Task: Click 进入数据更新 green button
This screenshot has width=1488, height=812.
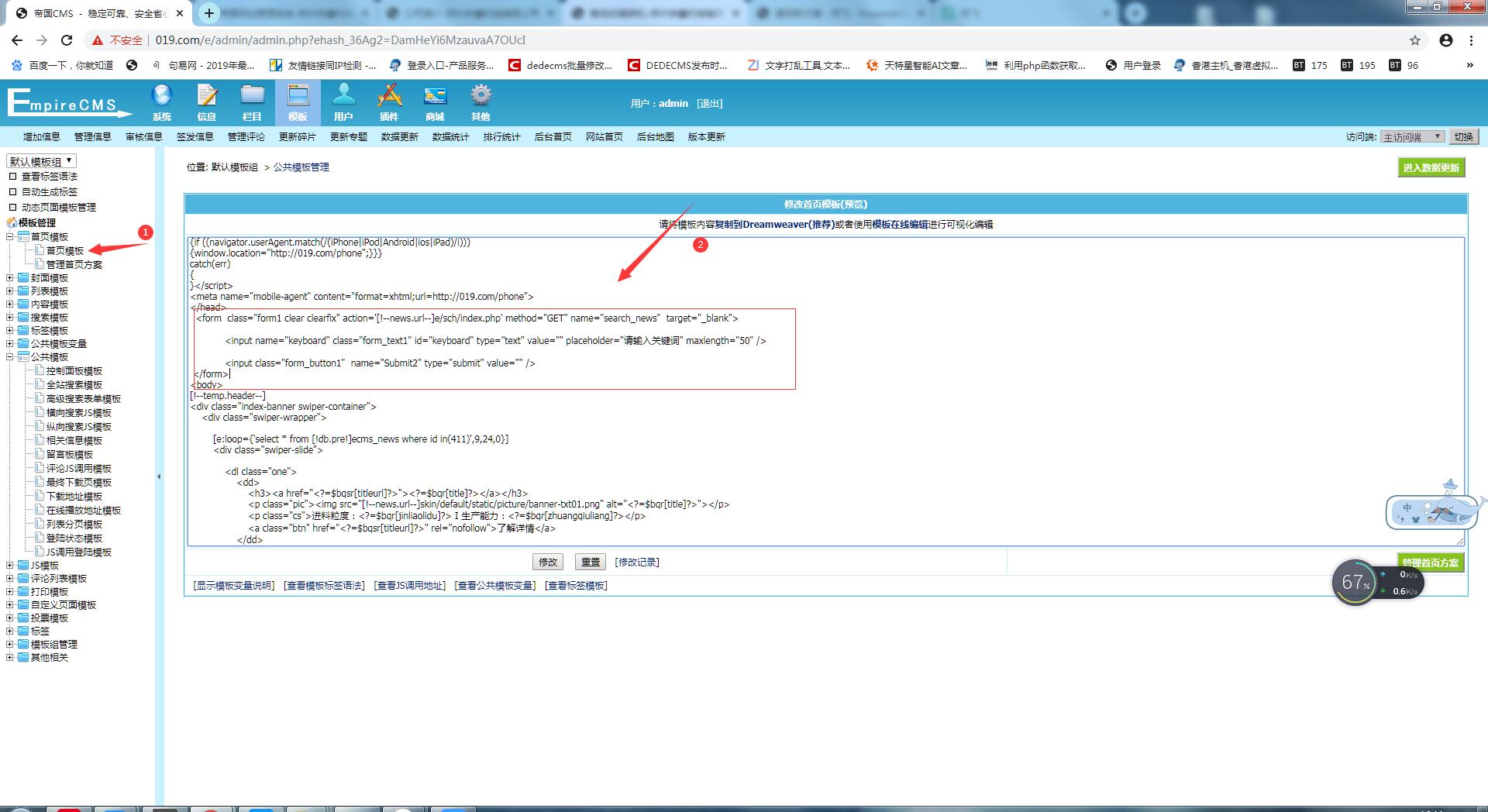Action: (x=1431, y=167)
